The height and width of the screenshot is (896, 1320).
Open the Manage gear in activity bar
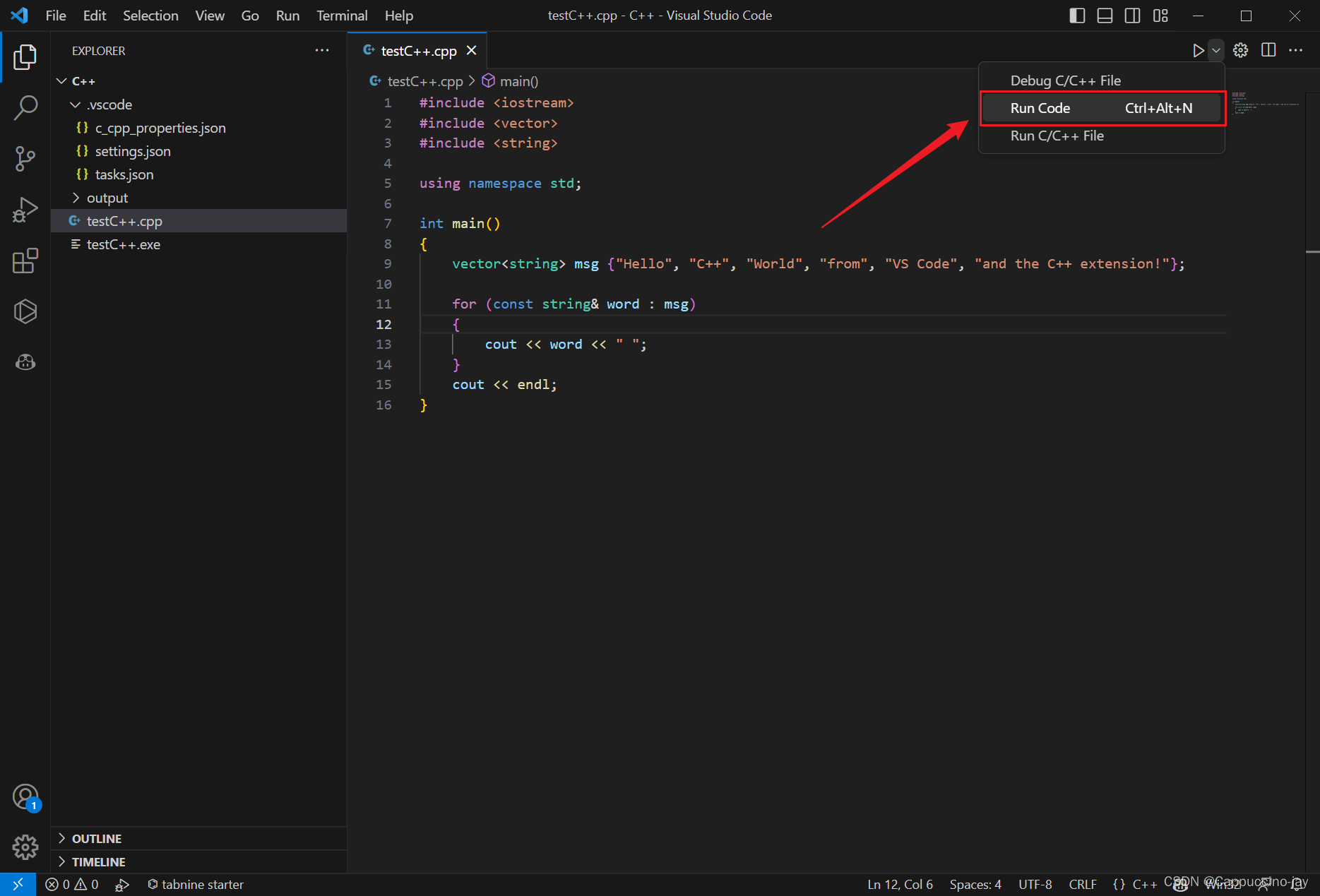[25, 847]
